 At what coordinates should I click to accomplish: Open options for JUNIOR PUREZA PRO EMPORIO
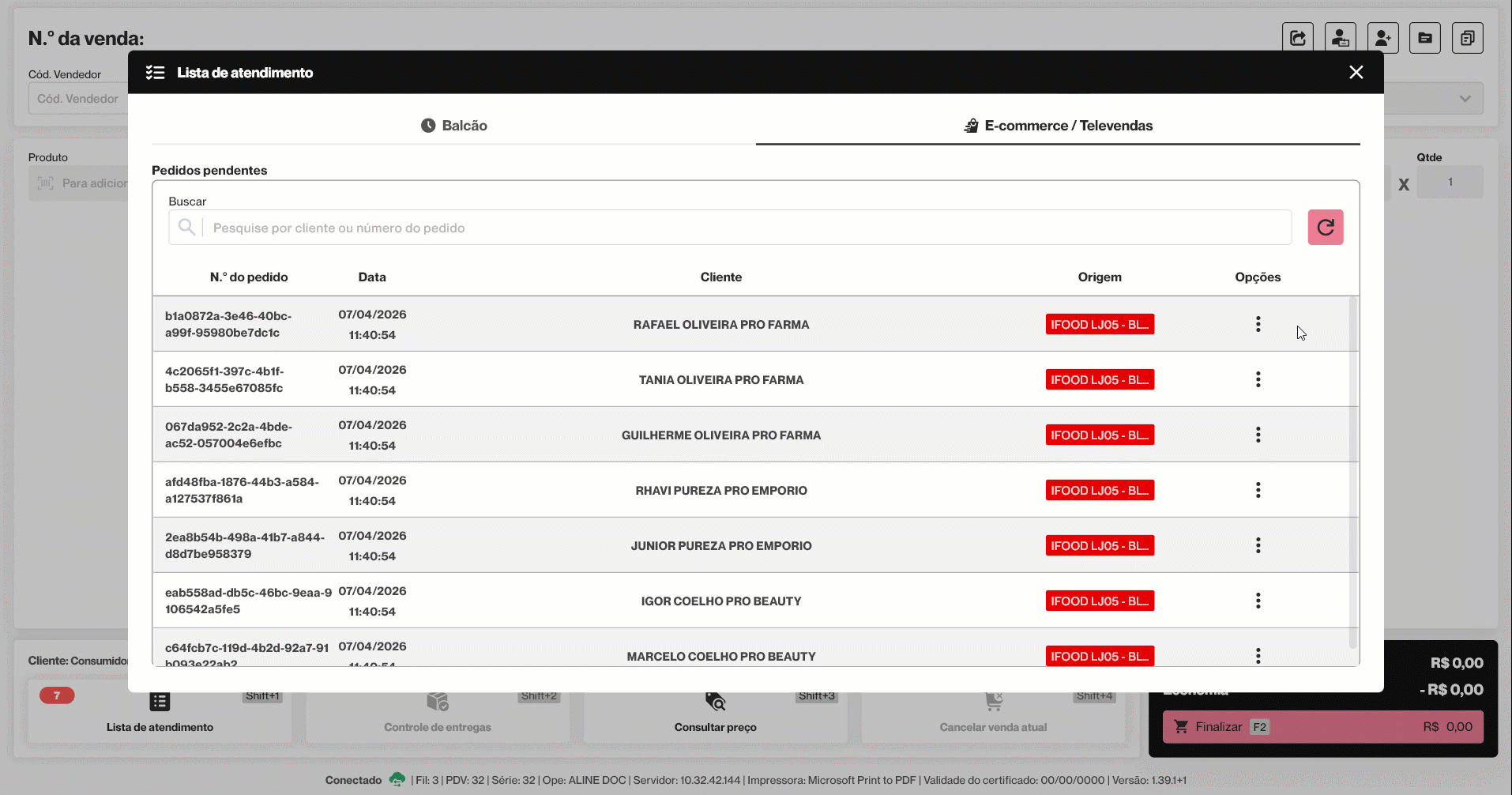(x=1258, y=545)
